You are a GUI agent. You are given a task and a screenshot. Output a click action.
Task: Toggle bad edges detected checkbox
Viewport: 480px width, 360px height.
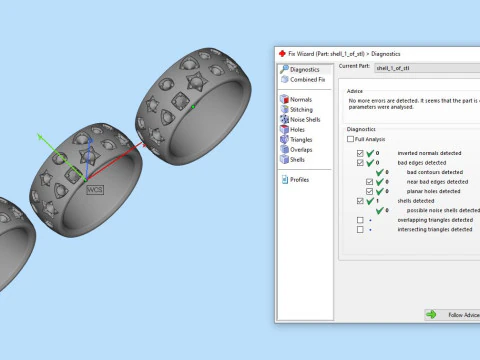[x=360, y=163]
